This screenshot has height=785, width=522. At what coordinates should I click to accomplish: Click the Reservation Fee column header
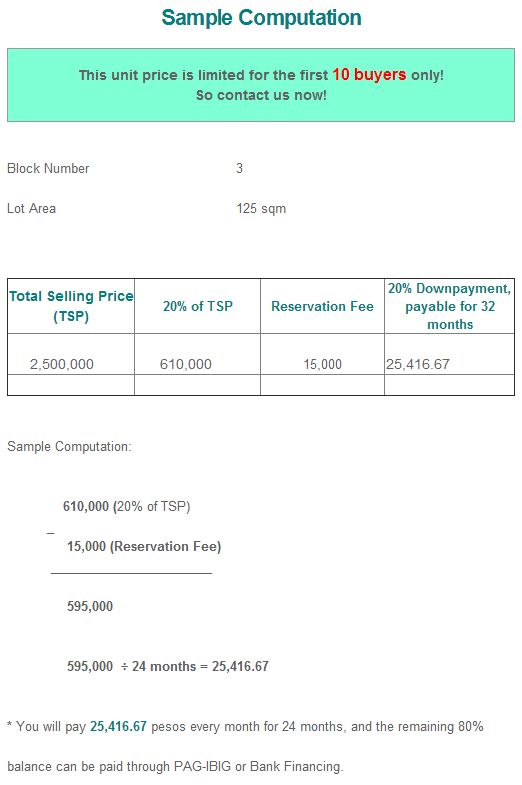[322, 306]
